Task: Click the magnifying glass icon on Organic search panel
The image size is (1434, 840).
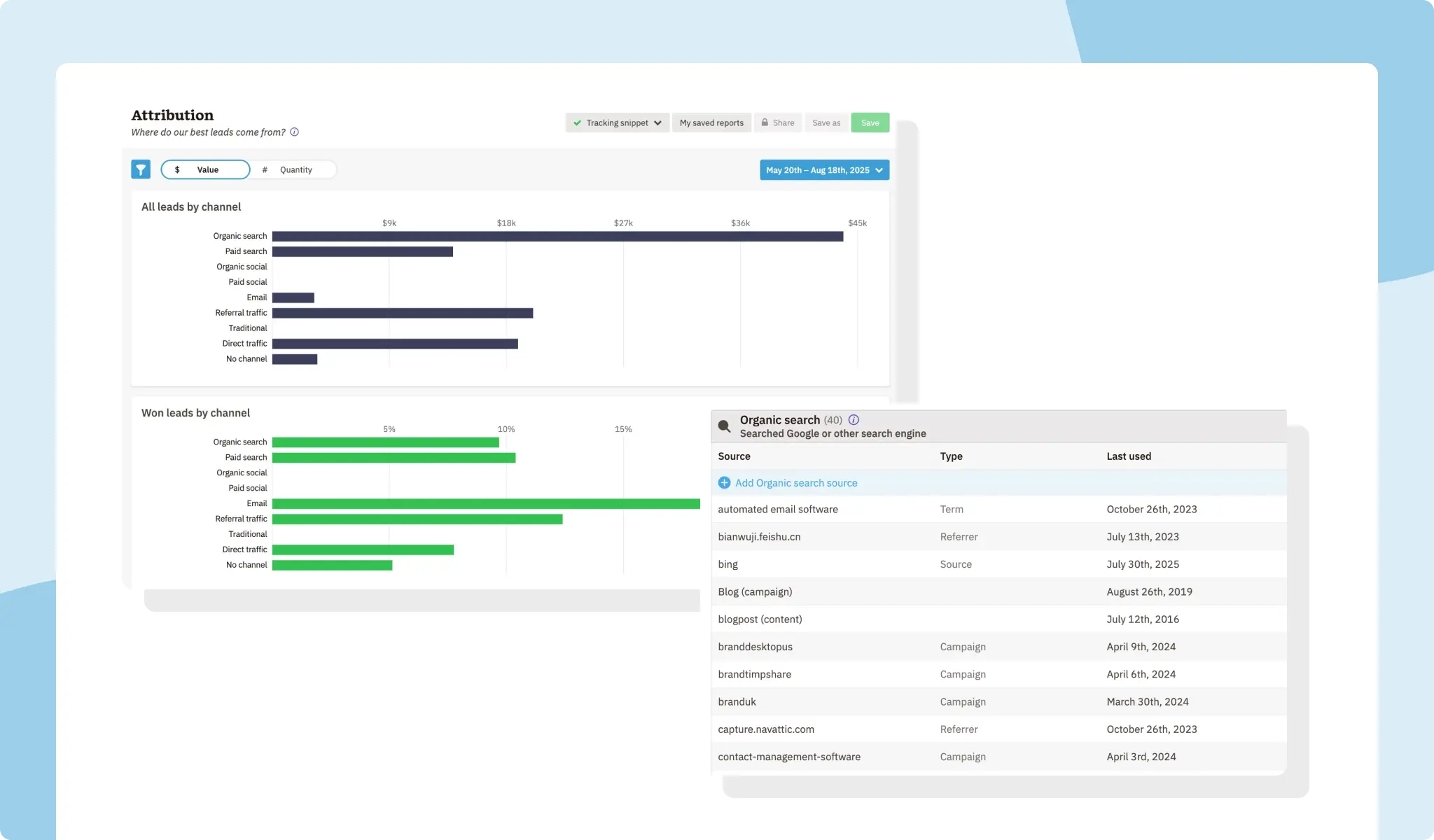Action: 724,425
